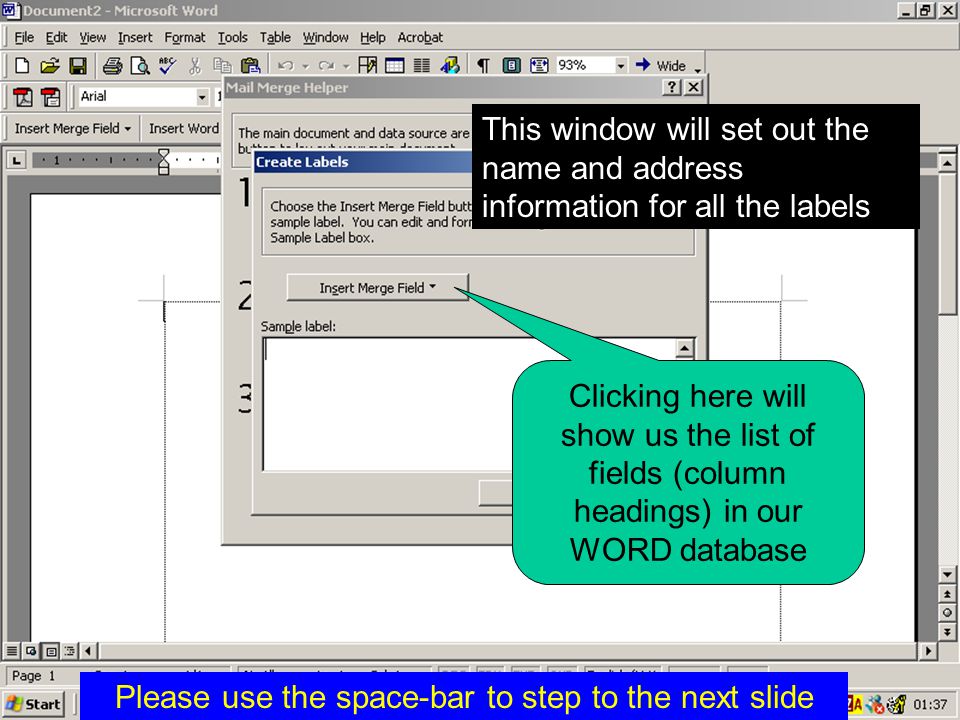Open Insert Word Field dropdown
Image resolution: width=960 pixels, height=720 pixels.
point(184,129)
